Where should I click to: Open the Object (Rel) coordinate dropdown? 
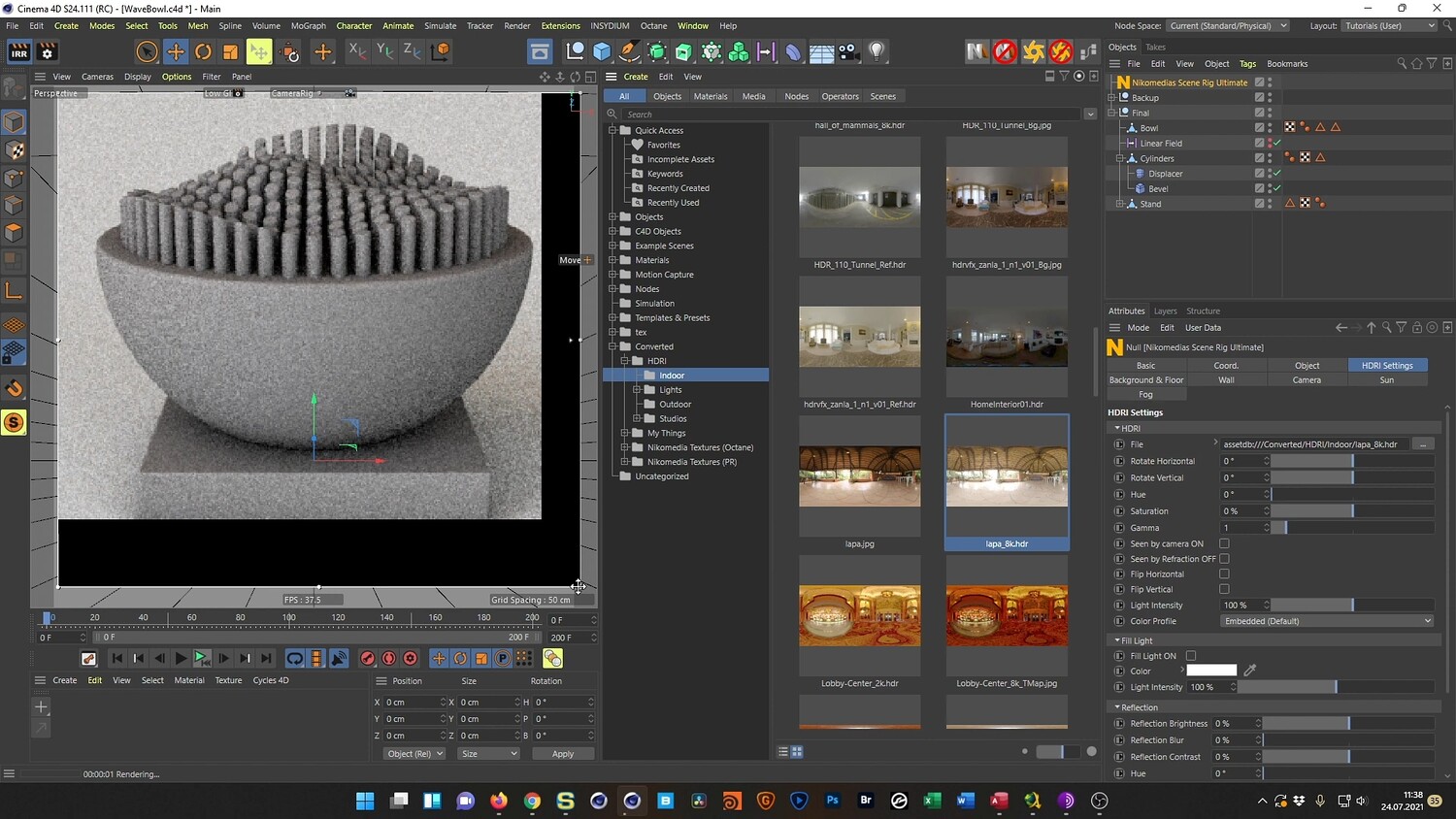[x=414, y=754]
